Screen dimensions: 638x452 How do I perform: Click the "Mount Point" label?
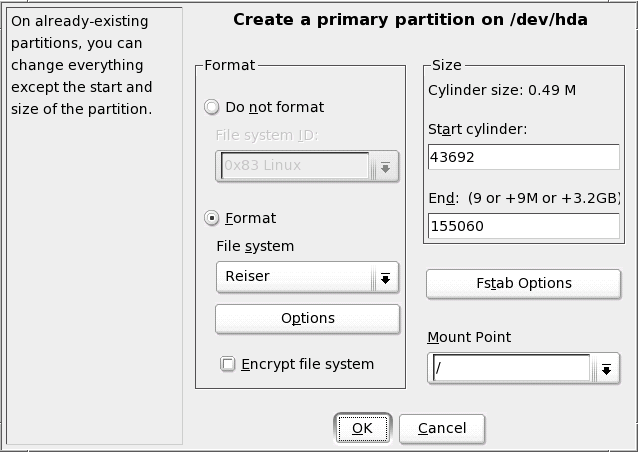pos(468,337)
